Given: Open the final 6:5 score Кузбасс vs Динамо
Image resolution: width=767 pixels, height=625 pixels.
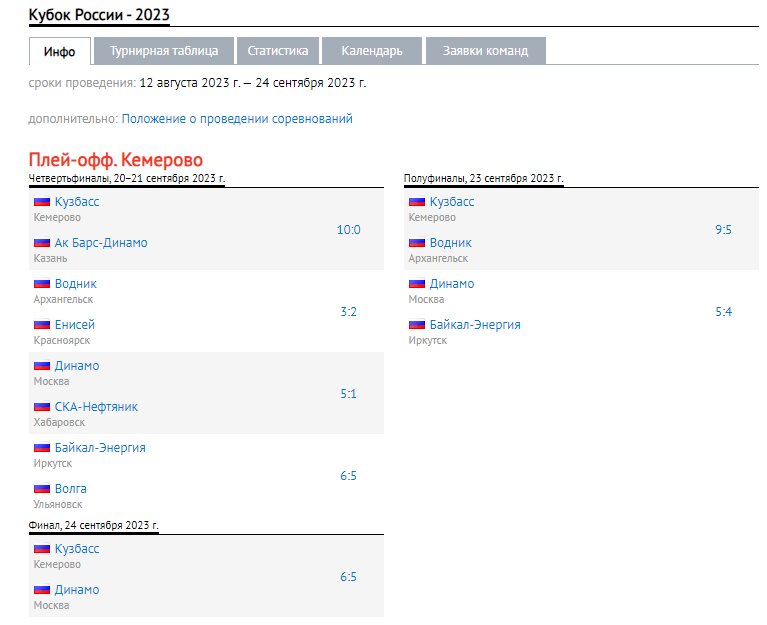Looking at the screenshot, I should 348,577.
